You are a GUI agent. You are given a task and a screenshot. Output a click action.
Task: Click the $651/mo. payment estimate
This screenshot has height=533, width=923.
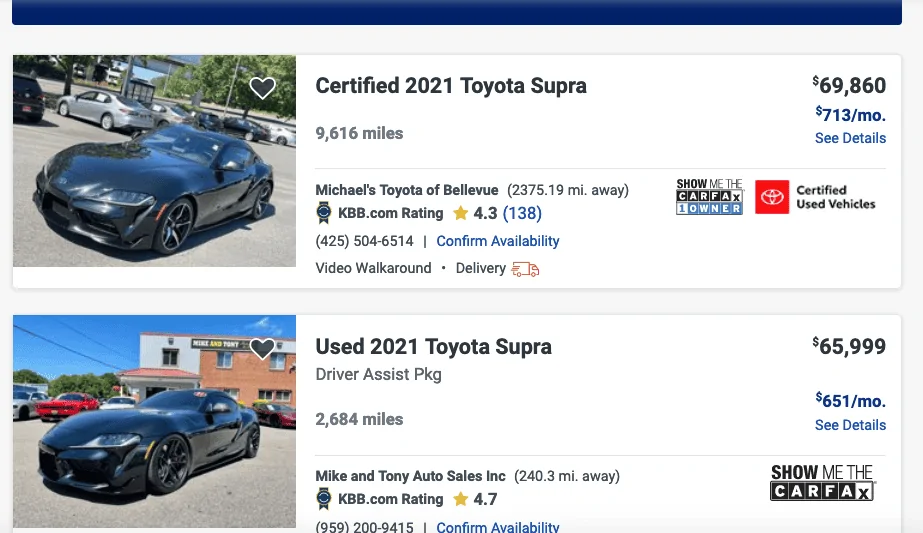pos(851,400)
